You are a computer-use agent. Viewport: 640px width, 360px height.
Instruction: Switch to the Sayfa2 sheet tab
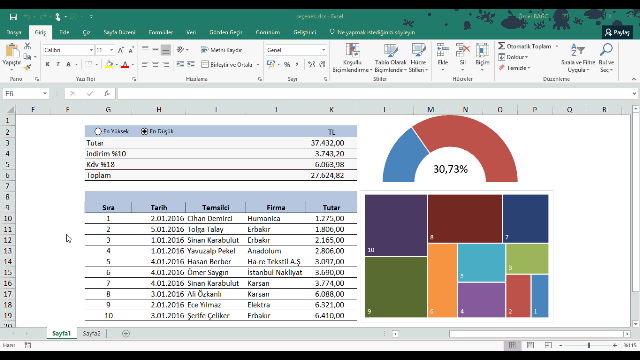pyautogui.click(x=91, y=333)
